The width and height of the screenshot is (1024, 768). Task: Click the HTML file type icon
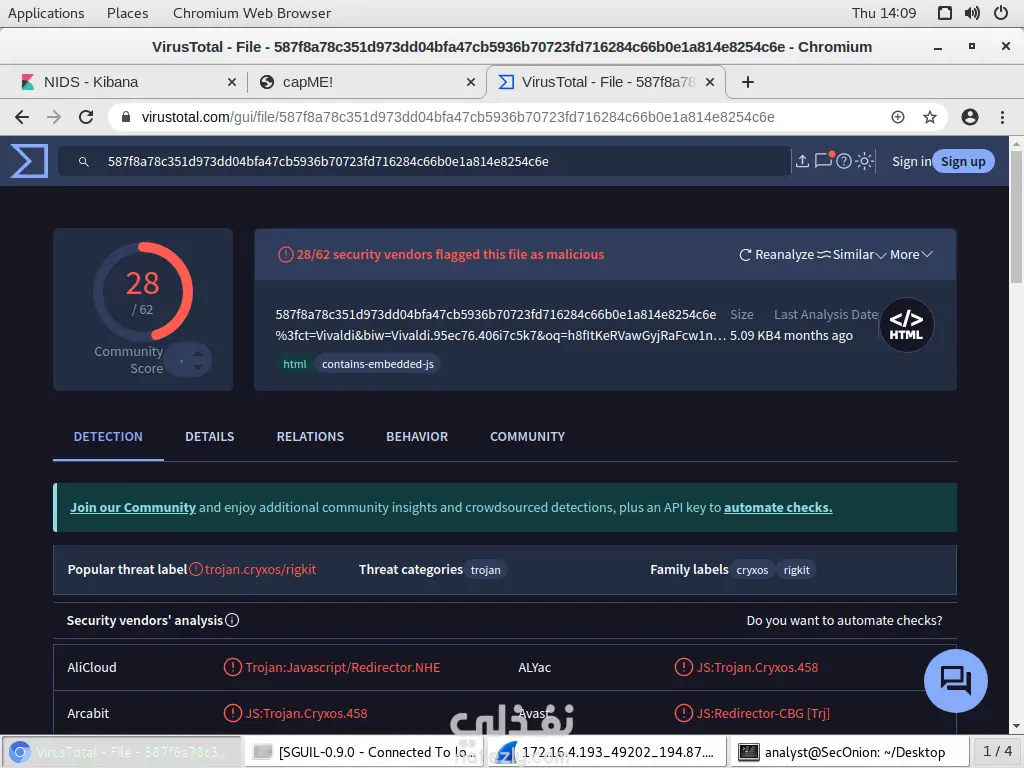(x=906, y=325)
